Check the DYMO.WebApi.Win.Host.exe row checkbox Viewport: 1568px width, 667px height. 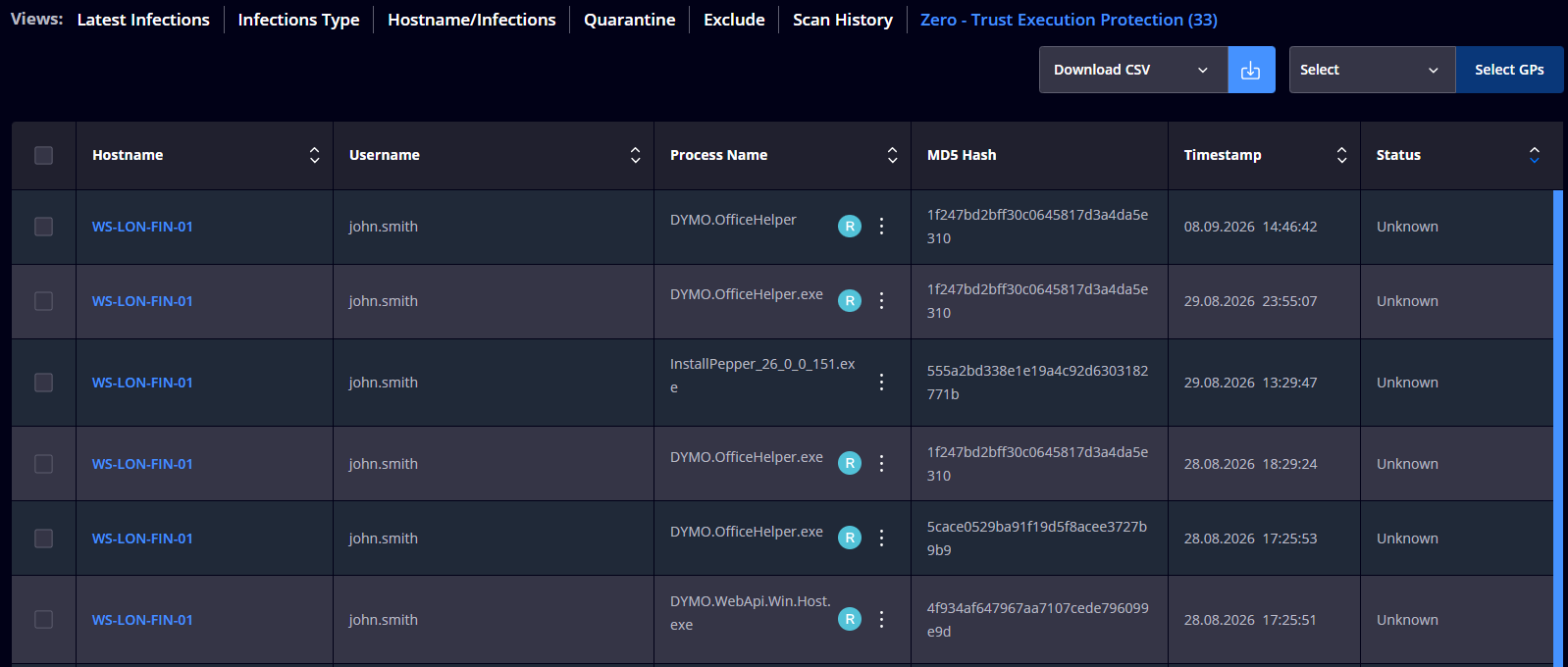click(43, 620)
